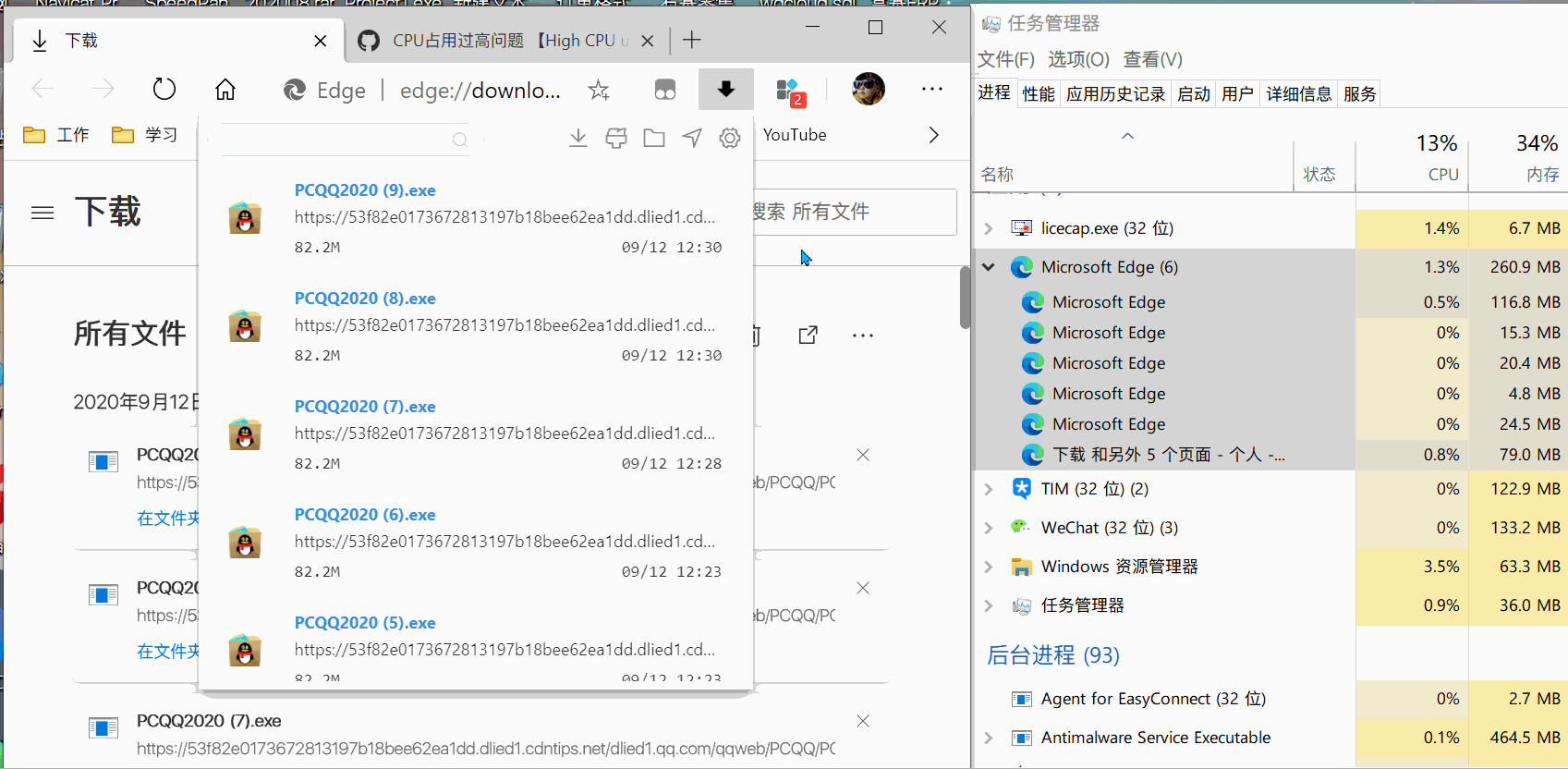This screenshot has width=1568, height=769.
Task: Open the downloads folder icon in popup toolbar
Action: (654, 139)
